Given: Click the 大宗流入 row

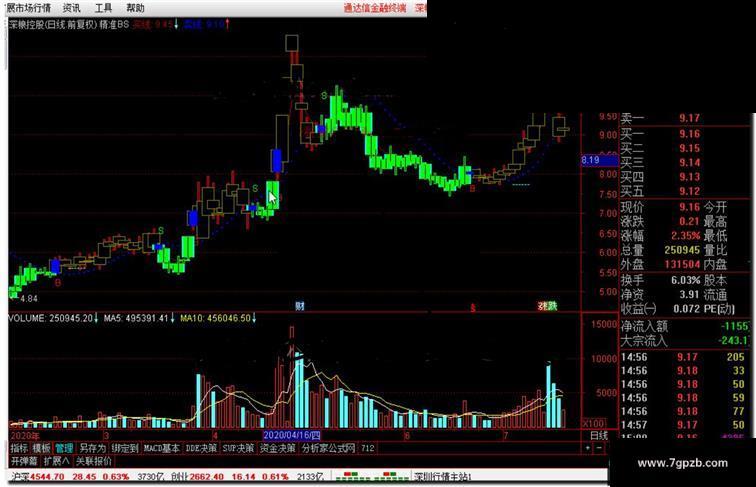Looking at the screenshot, I should 685,341.
